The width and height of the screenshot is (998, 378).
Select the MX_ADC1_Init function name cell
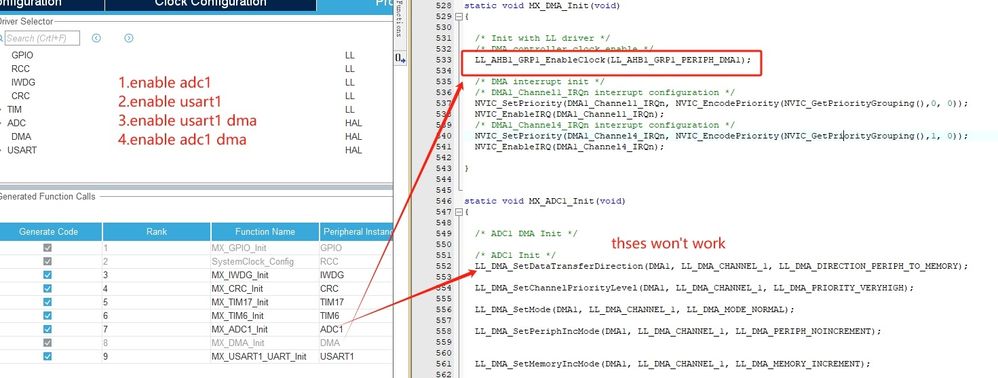(x=265, y=329)
